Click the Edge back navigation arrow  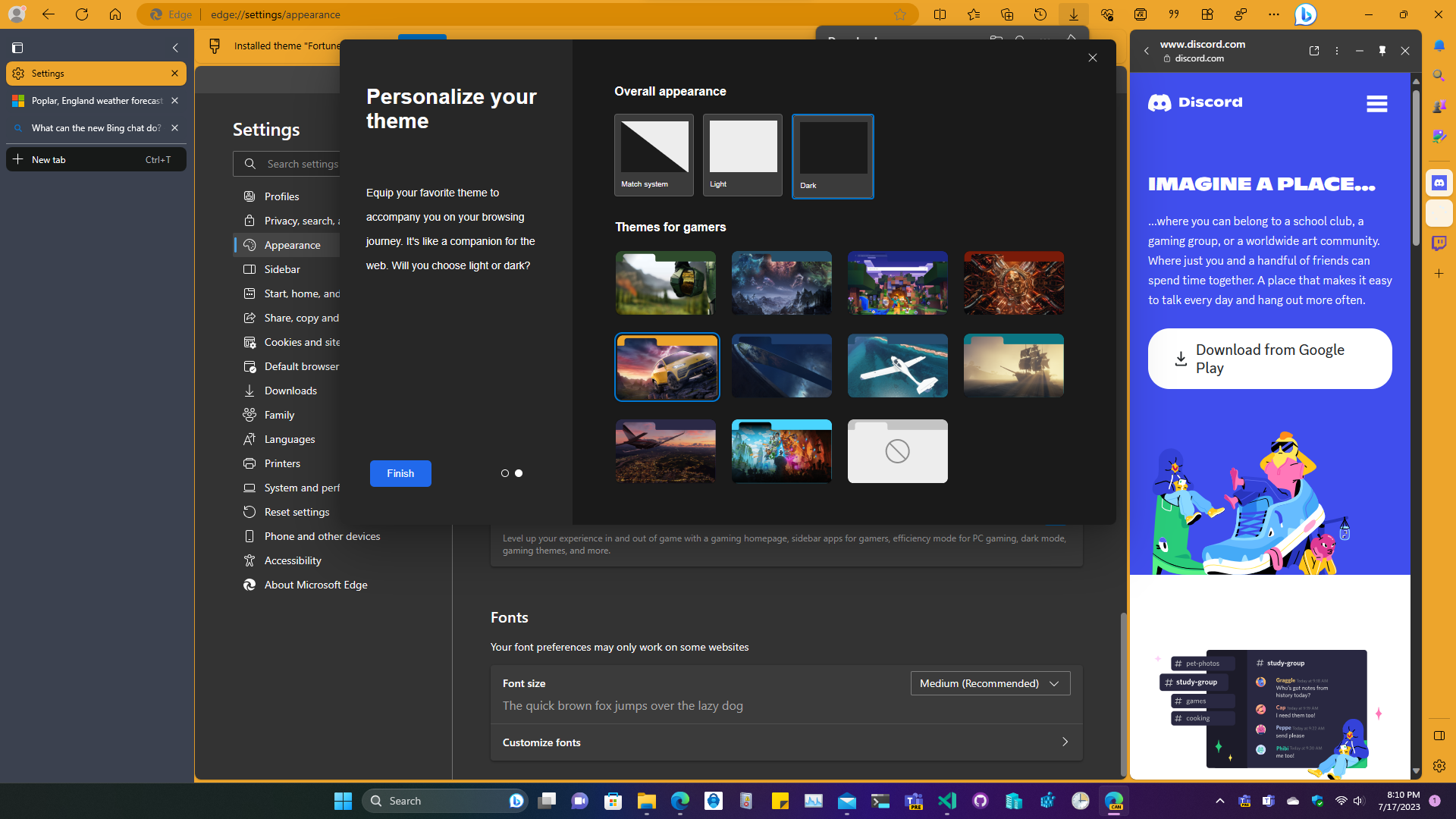tap(48, 14)
